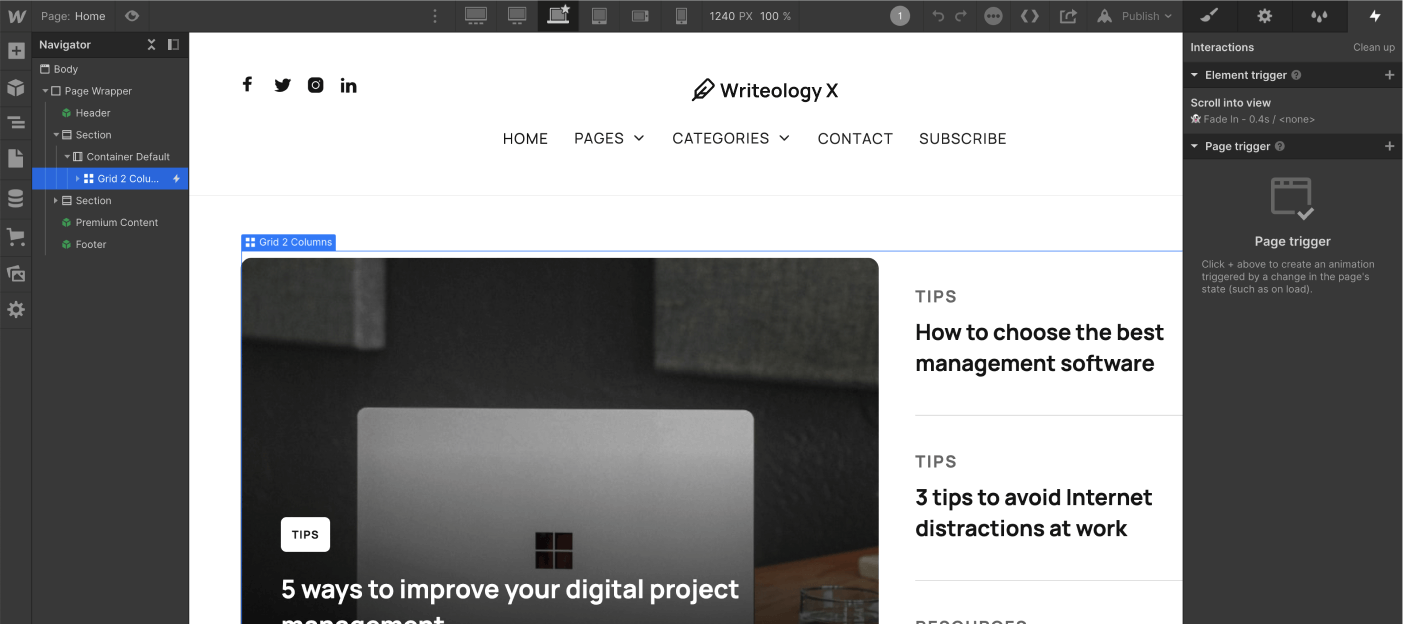
Task: Click the CONTACT nav link
Action: tap(855, 138)
